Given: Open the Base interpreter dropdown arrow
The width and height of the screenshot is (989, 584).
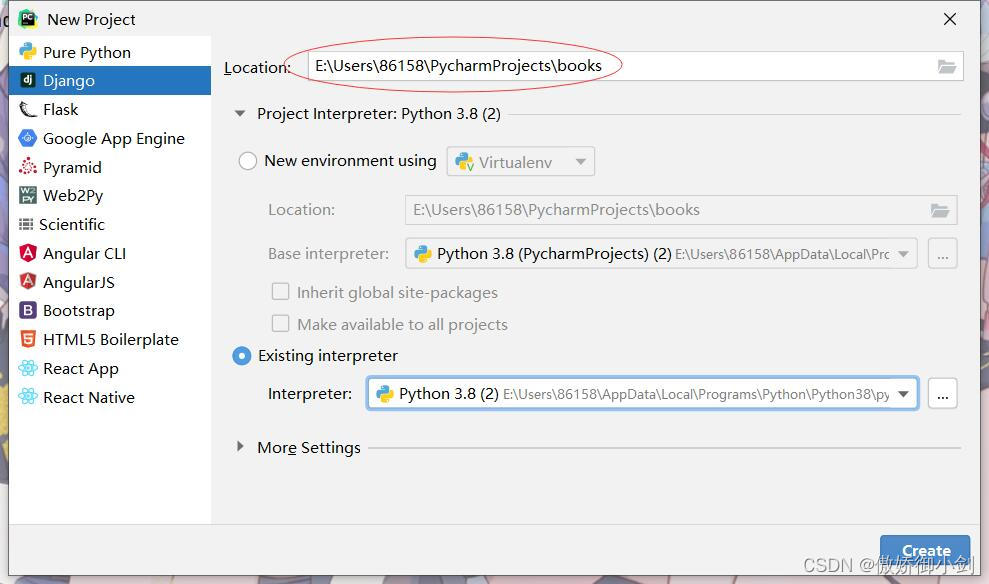Looking at the screenshot, I should [x=903, y=254].
